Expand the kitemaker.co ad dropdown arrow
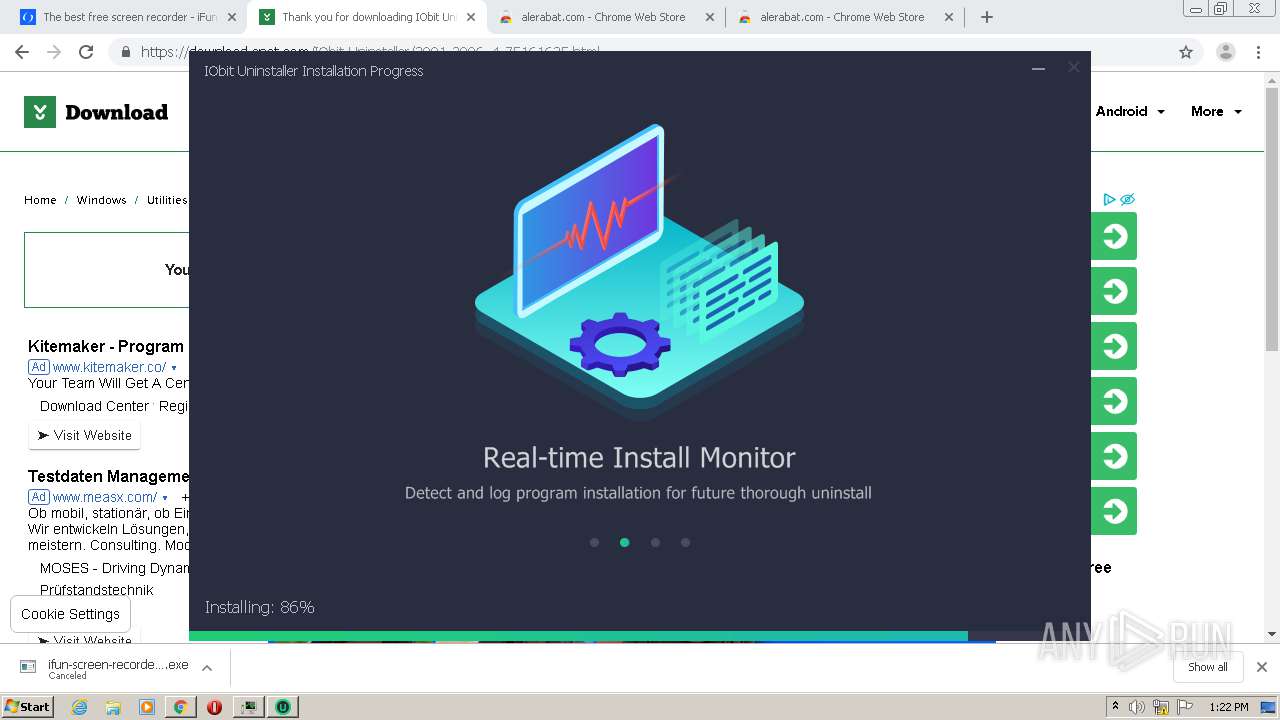This screenshot has width=1280, height=720. (174, 368)
